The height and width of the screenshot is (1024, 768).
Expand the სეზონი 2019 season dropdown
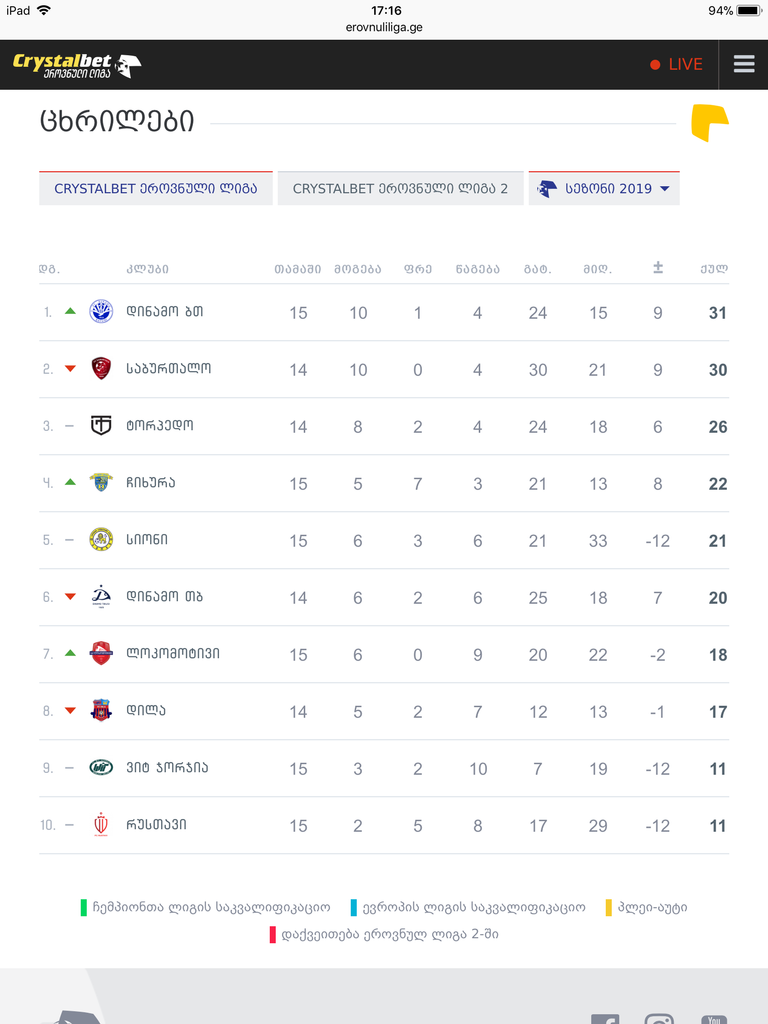[604, 188]
